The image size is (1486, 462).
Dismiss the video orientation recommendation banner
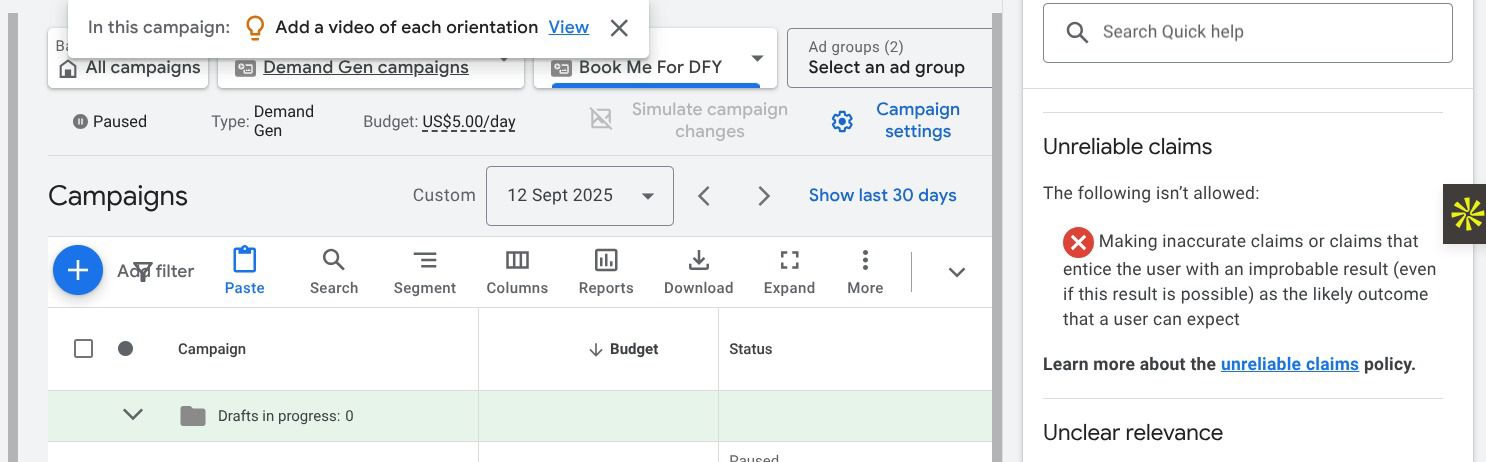pos(619,28)
